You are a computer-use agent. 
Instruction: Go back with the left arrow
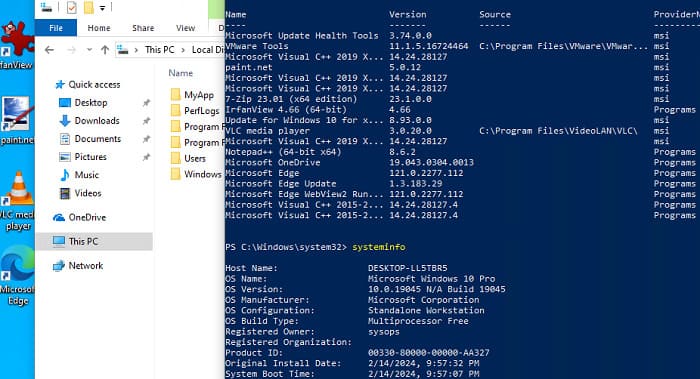click(50, 50)
